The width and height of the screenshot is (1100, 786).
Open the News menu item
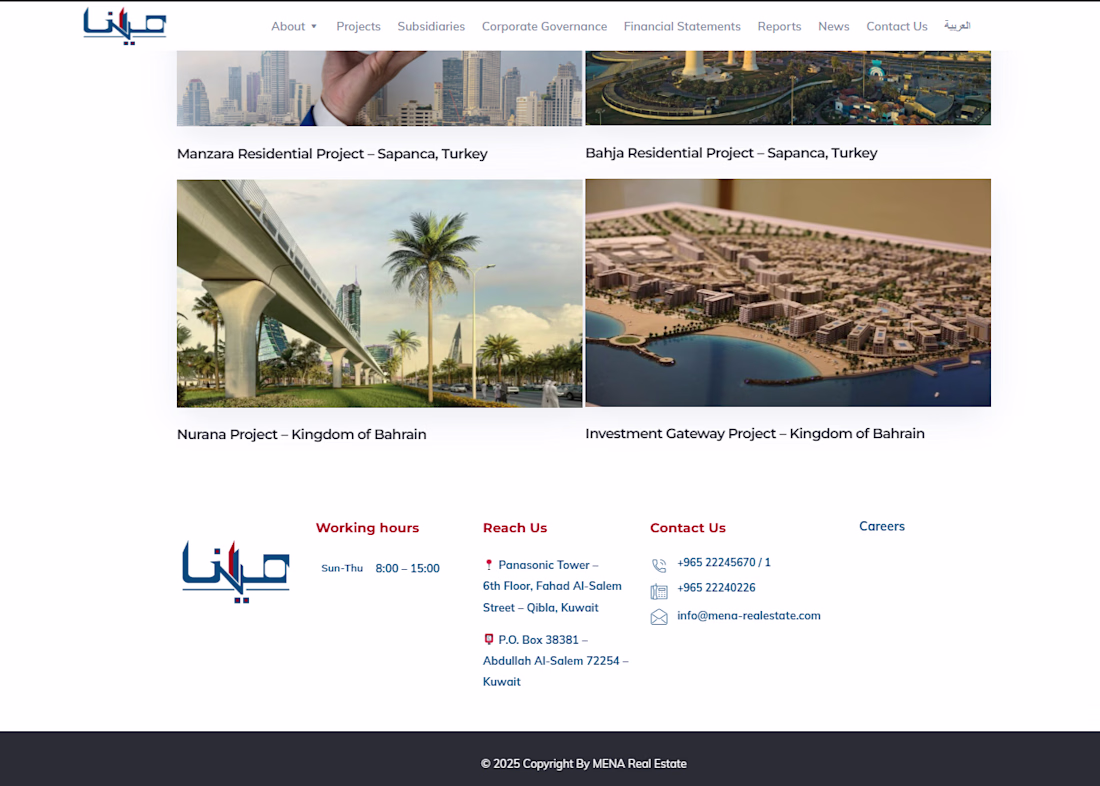833,27
